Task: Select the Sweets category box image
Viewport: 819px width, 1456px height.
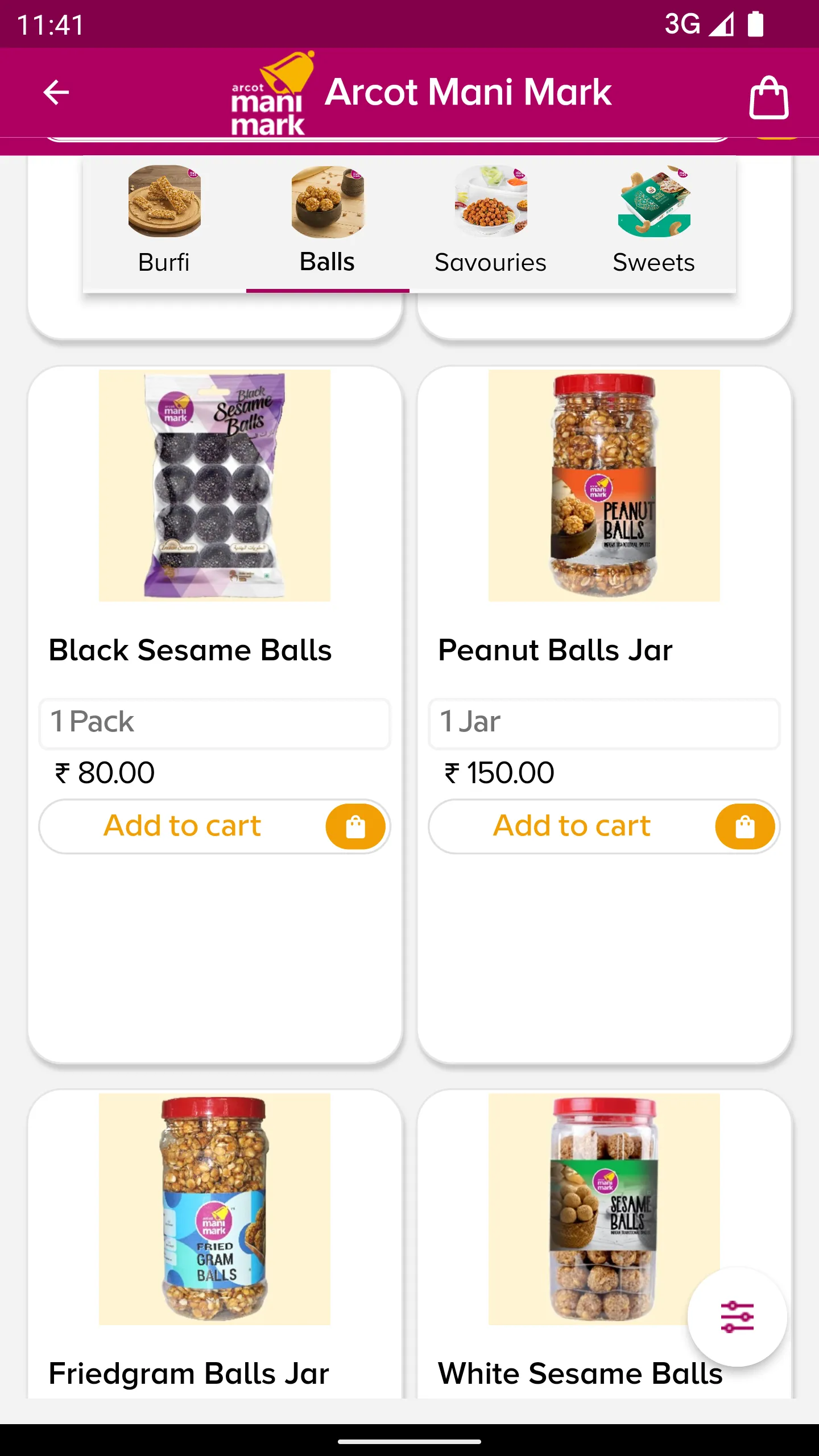Action: [x=654, y=201]
